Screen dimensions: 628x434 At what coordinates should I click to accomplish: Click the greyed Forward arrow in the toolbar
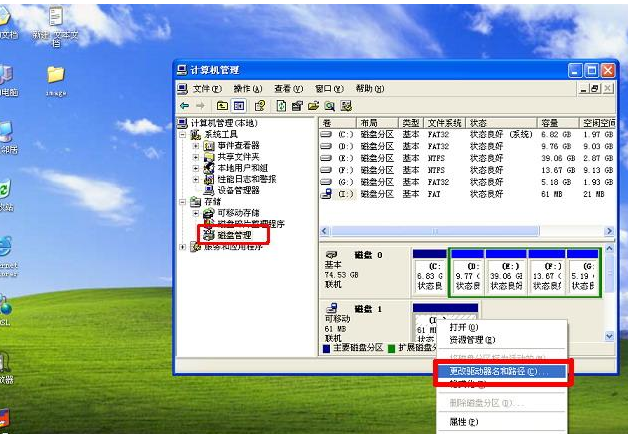point(200,106)
